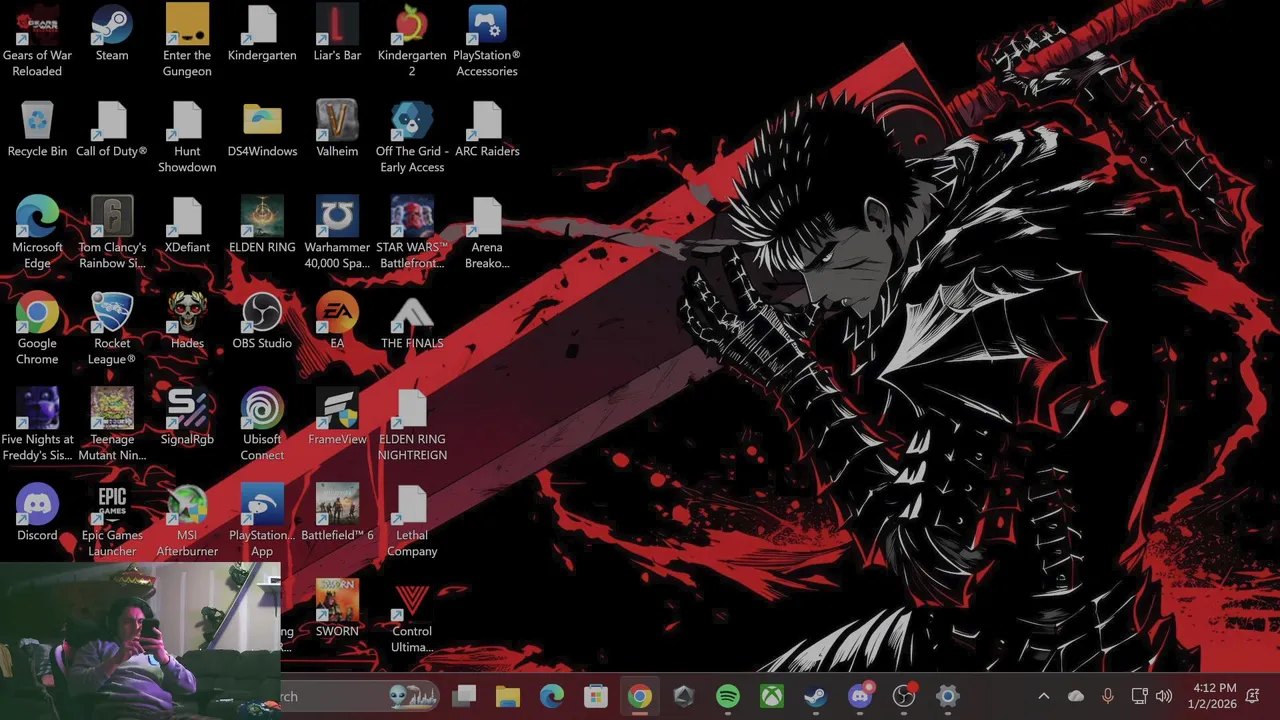1280x720 pixels.
Task: Launch the Rocket League shortcut
Action: (x=112, y=329)
